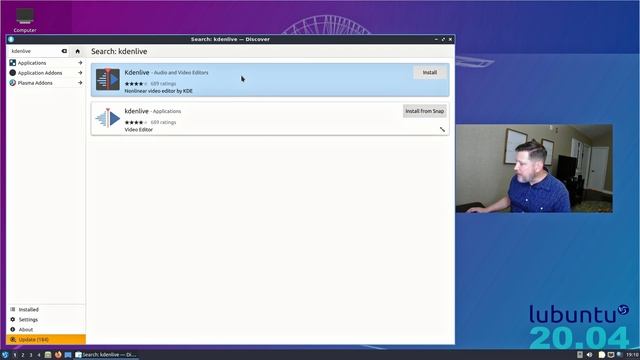640x360 pixels.
Task: Maximize the Discover window
Action: tap(443, 39)
